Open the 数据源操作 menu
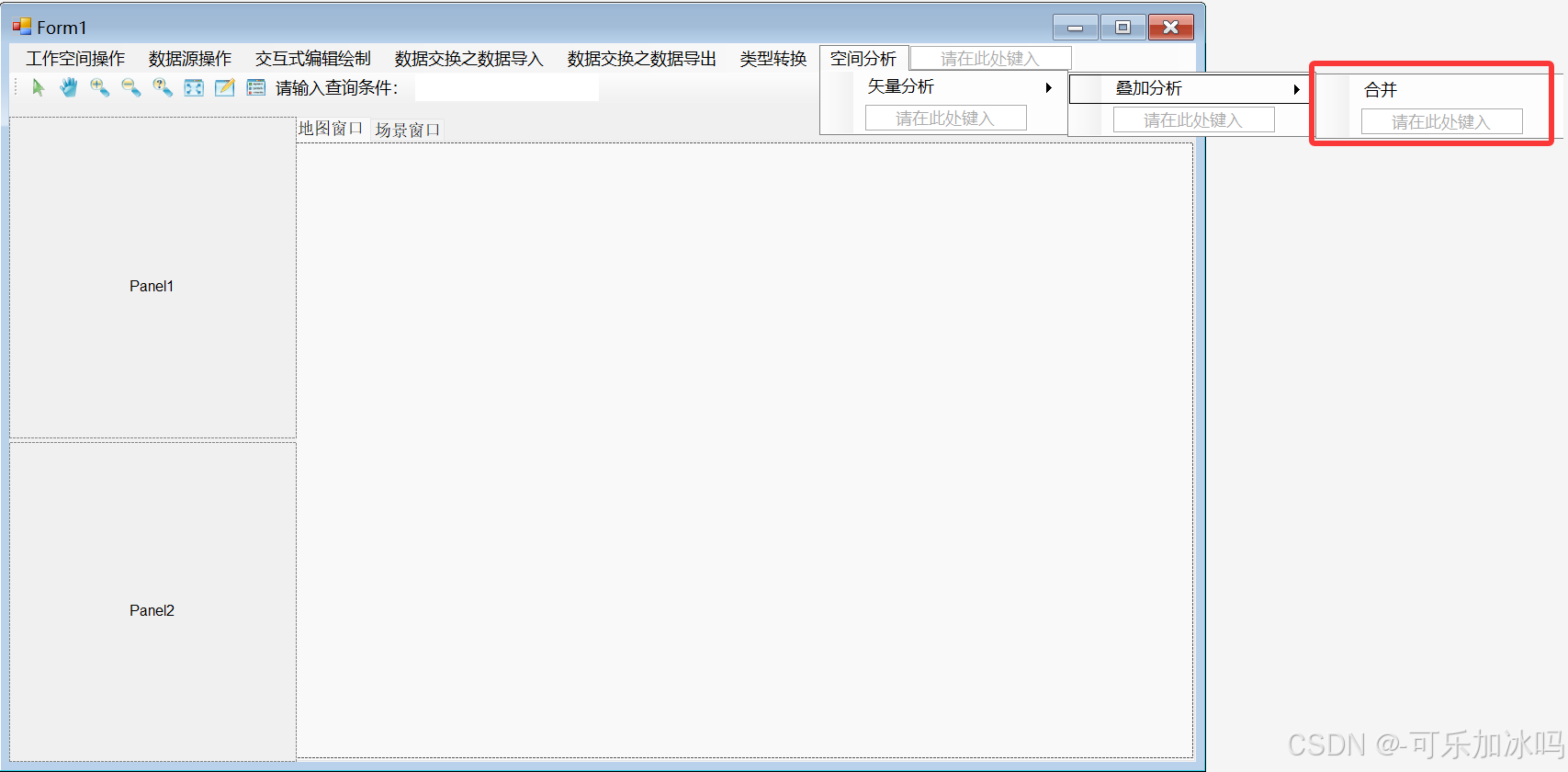The height and width of the screenshot is (772, 1568). coord(190,59)
